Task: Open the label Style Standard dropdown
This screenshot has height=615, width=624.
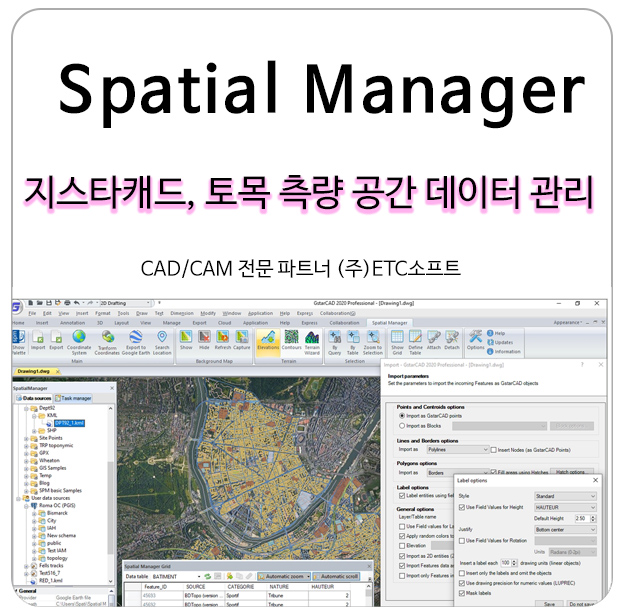Action: pyautogui.click(x=565, y=496)
